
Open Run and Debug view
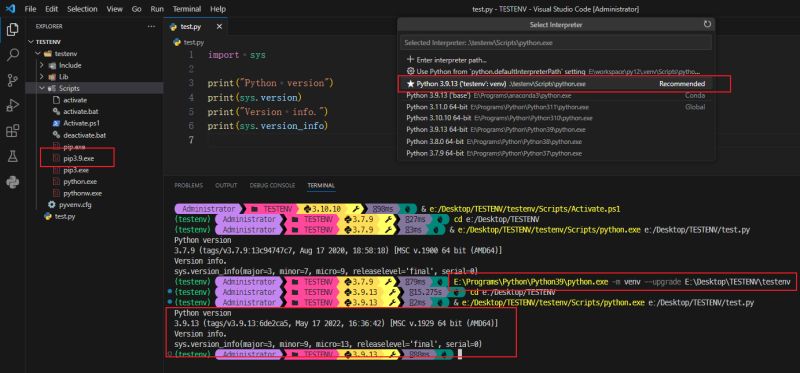point(12,106)
